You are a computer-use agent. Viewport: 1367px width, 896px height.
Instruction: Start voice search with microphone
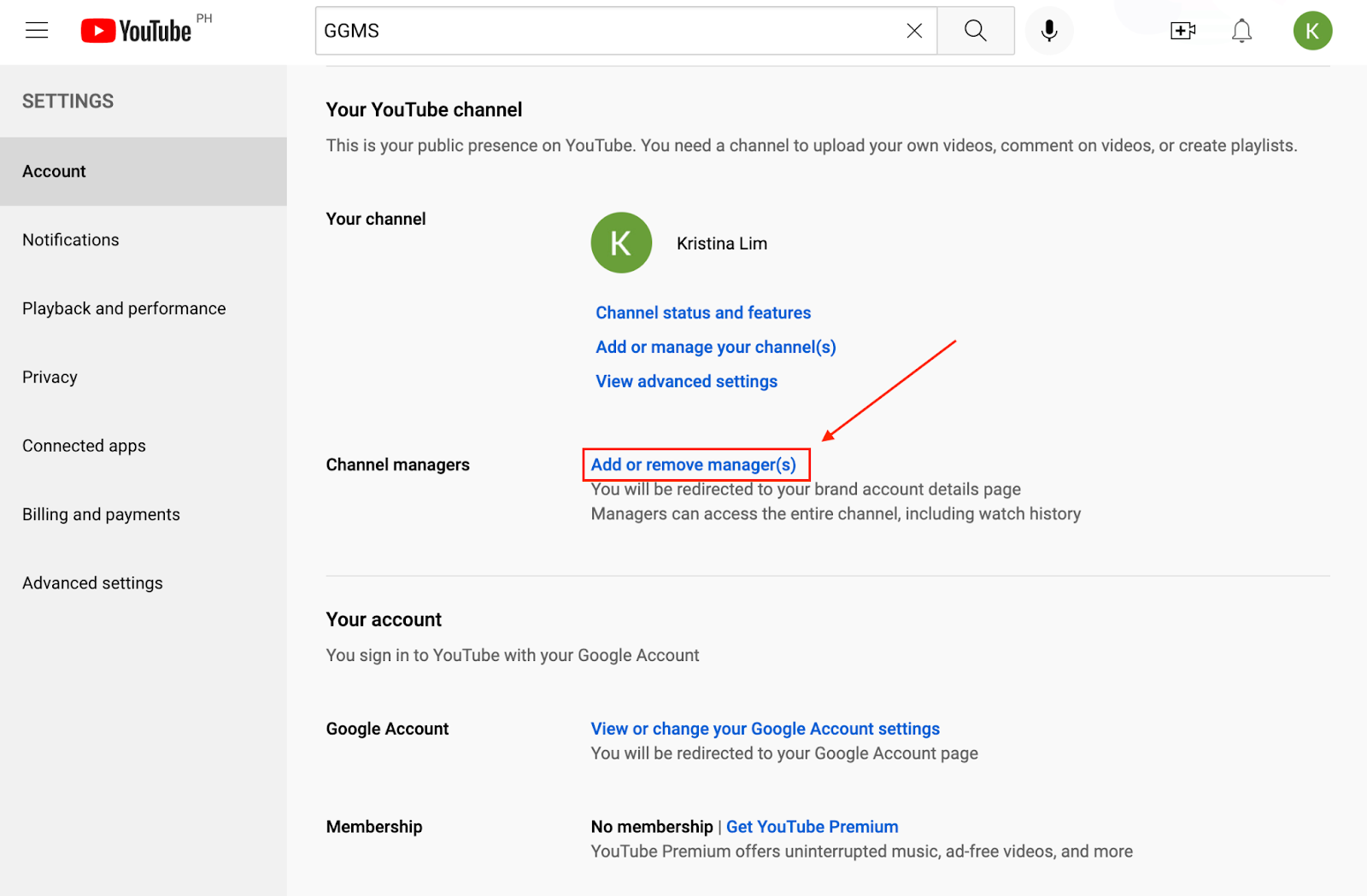[1049, 31]
